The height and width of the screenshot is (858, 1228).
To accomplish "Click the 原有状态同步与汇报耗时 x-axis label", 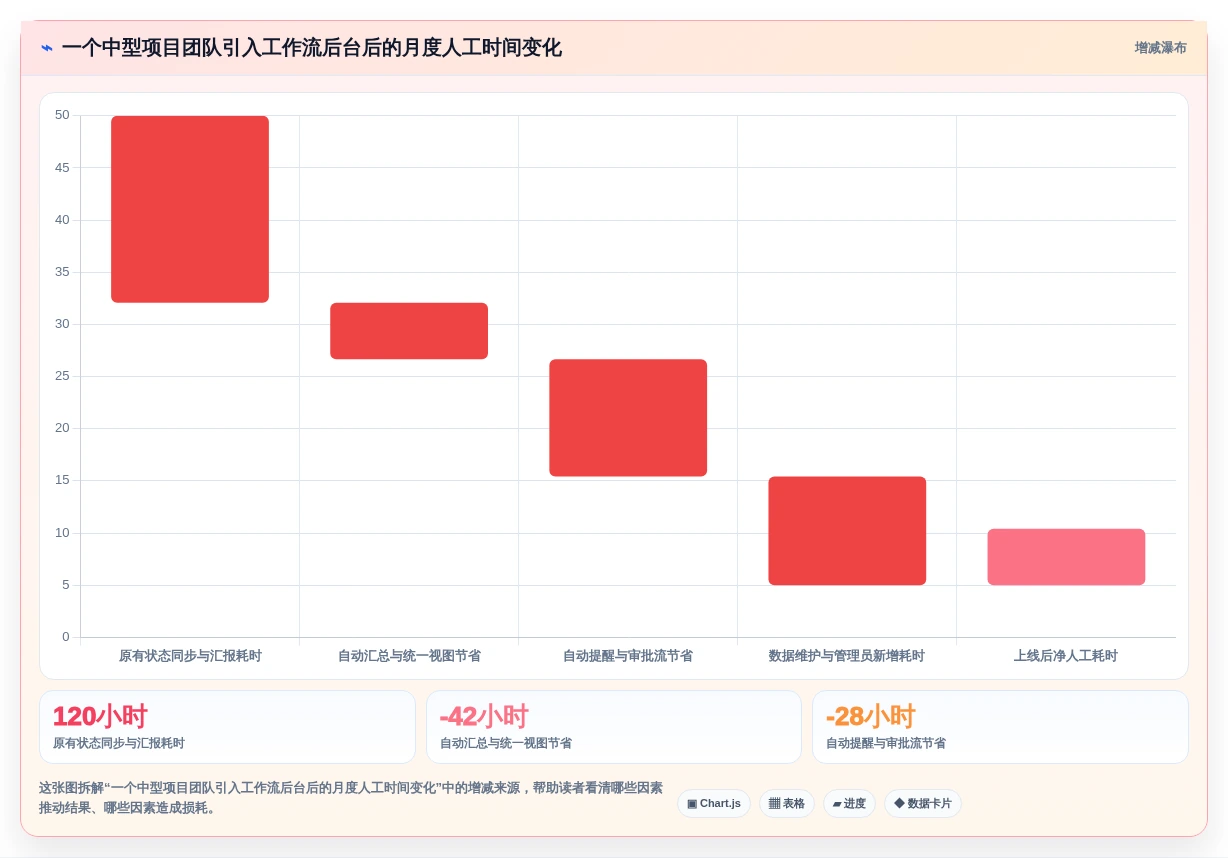I will pyautogui.click(x=190, y=656).
